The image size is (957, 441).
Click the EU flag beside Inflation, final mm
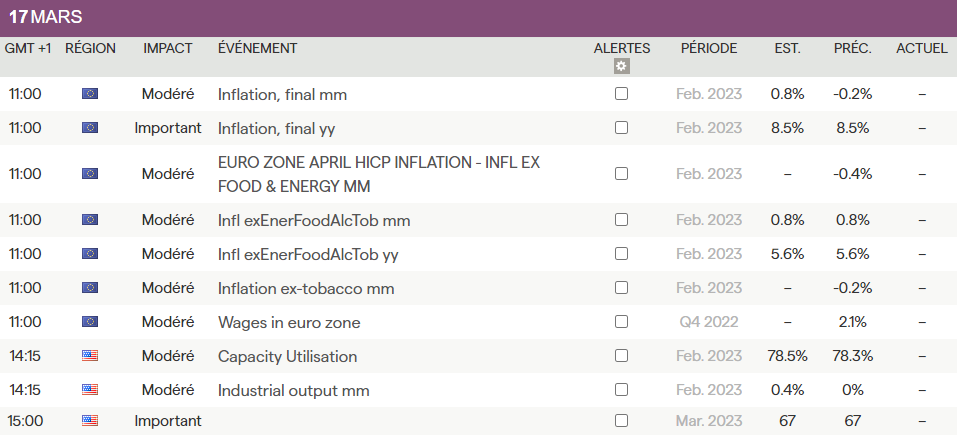pyautogui.click(x=90, y=94)
